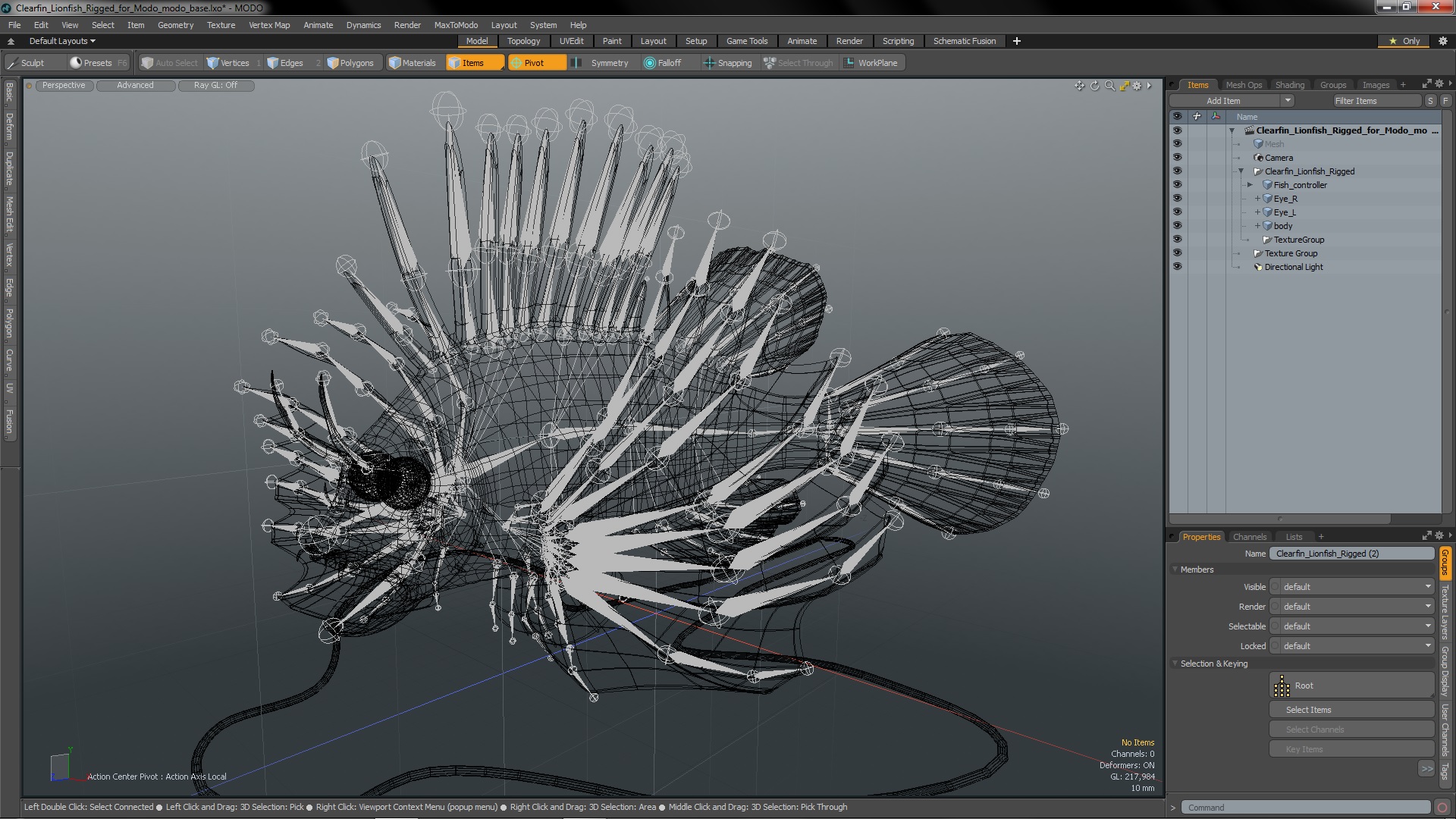Click the Add Item button
The width and height of the screenshot is (1456, 819).
point(1223,101)
